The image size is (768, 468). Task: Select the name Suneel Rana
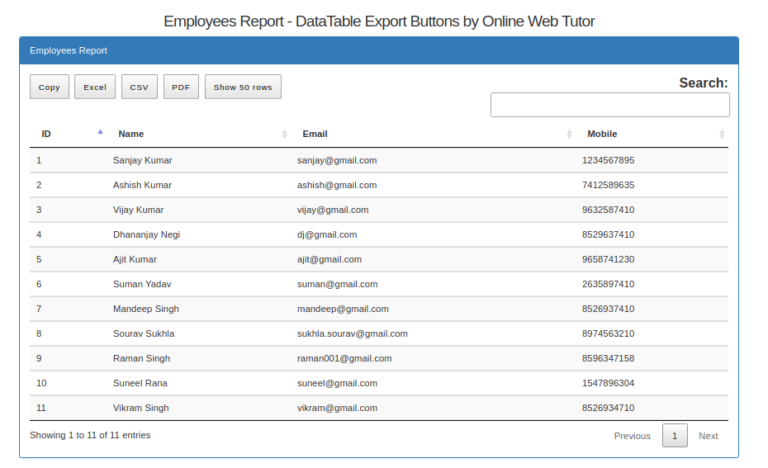pos(140,383)
